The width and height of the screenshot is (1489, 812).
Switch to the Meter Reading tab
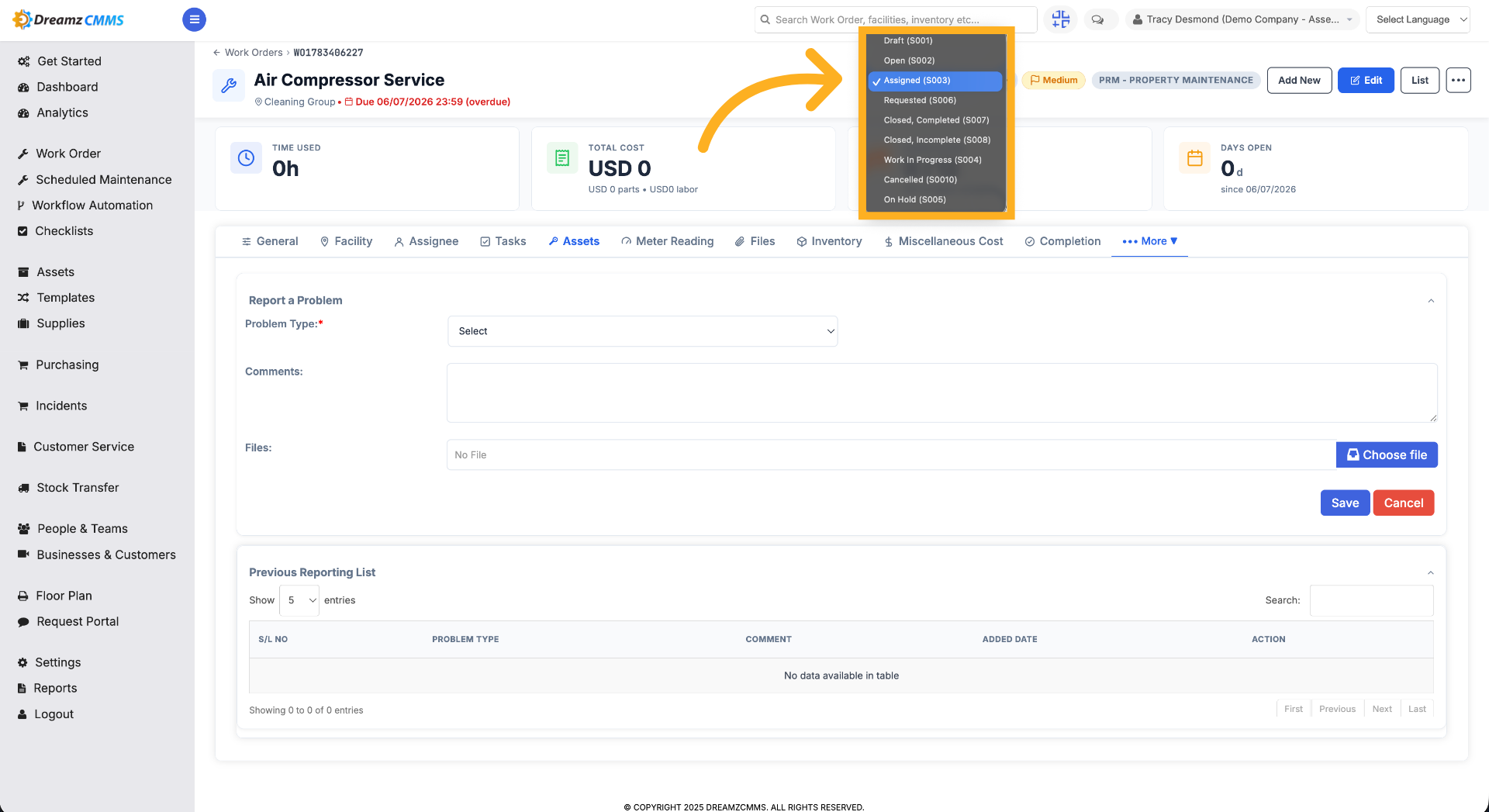pos(667,241)
